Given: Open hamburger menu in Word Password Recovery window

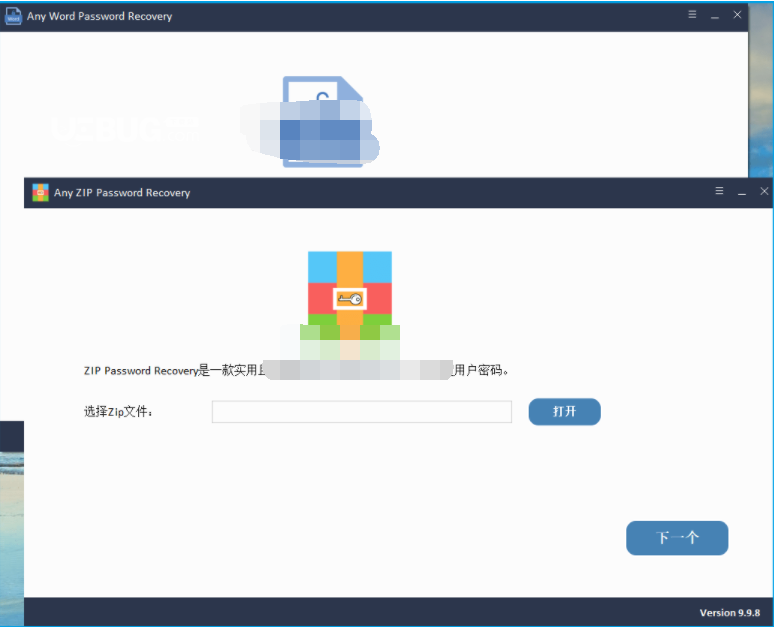Looking at the screenshot, I should point(692,14).
